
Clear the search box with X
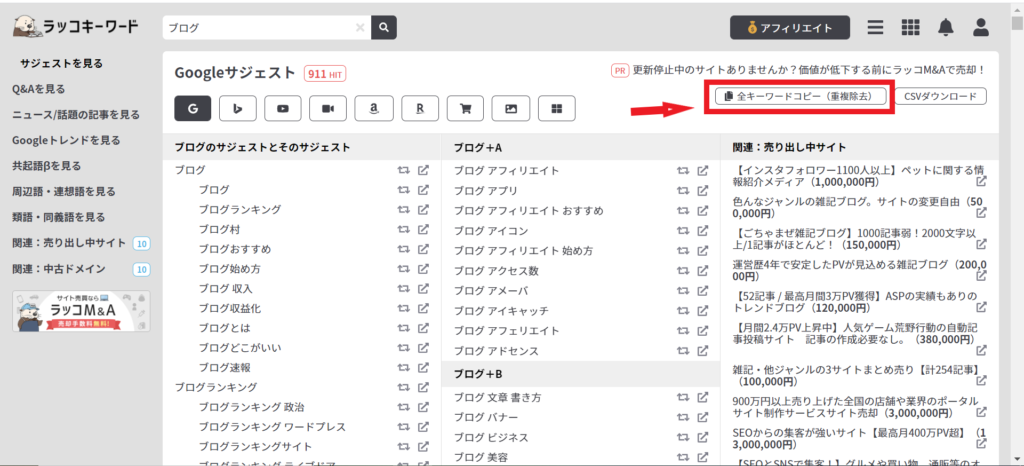pyautogui.click(x=360, y=27)
